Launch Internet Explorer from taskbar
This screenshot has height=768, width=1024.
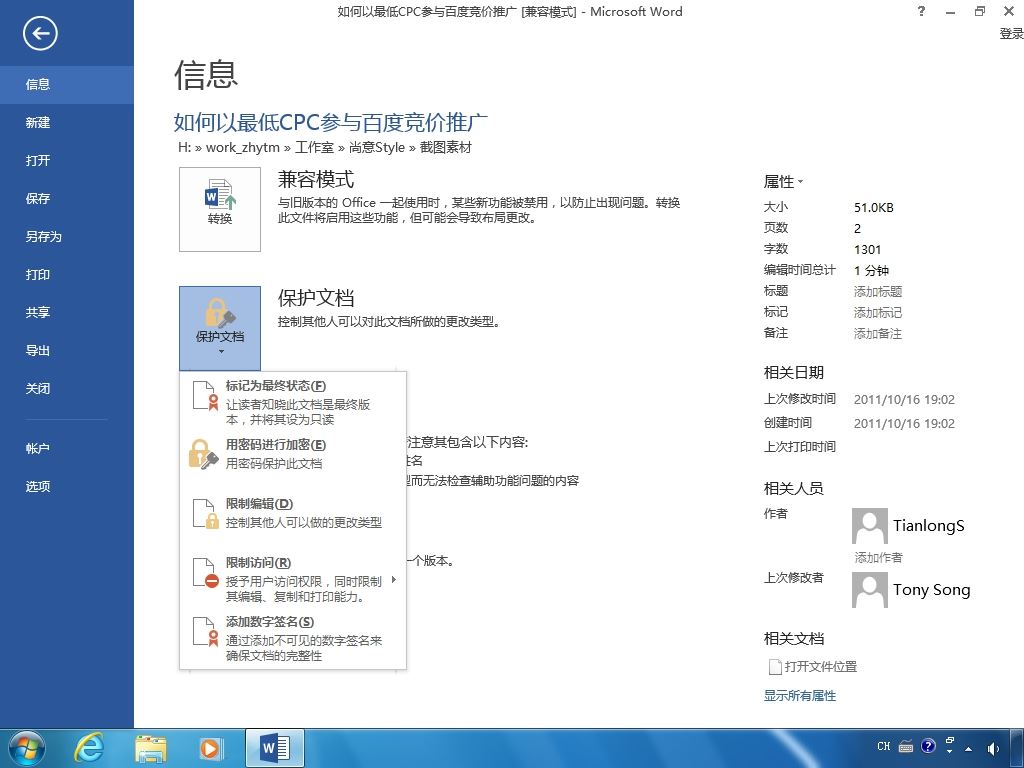tap(89, 748)
